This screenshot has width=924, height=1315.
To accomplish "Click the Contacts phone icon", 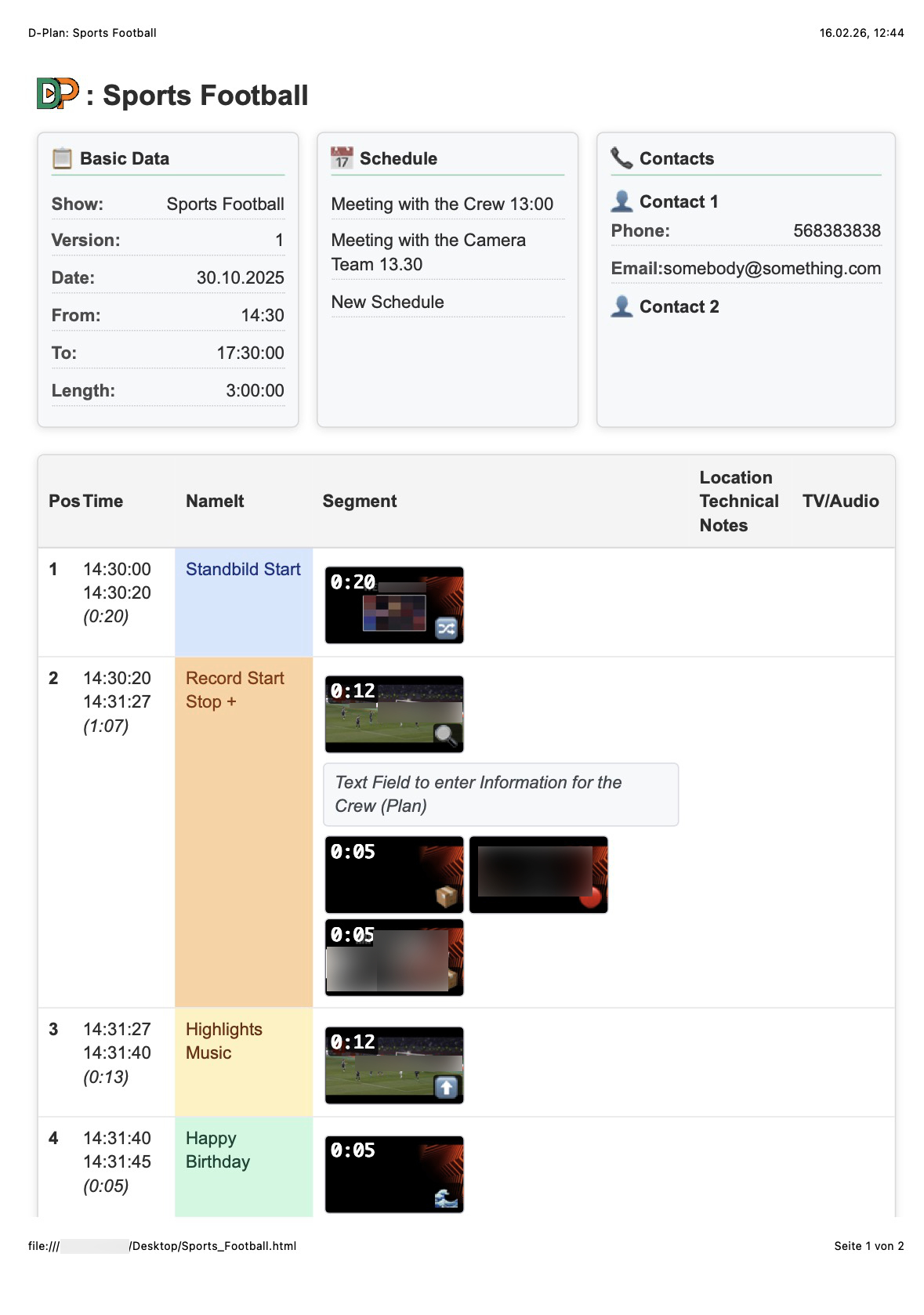I will (x=621, y=158).
